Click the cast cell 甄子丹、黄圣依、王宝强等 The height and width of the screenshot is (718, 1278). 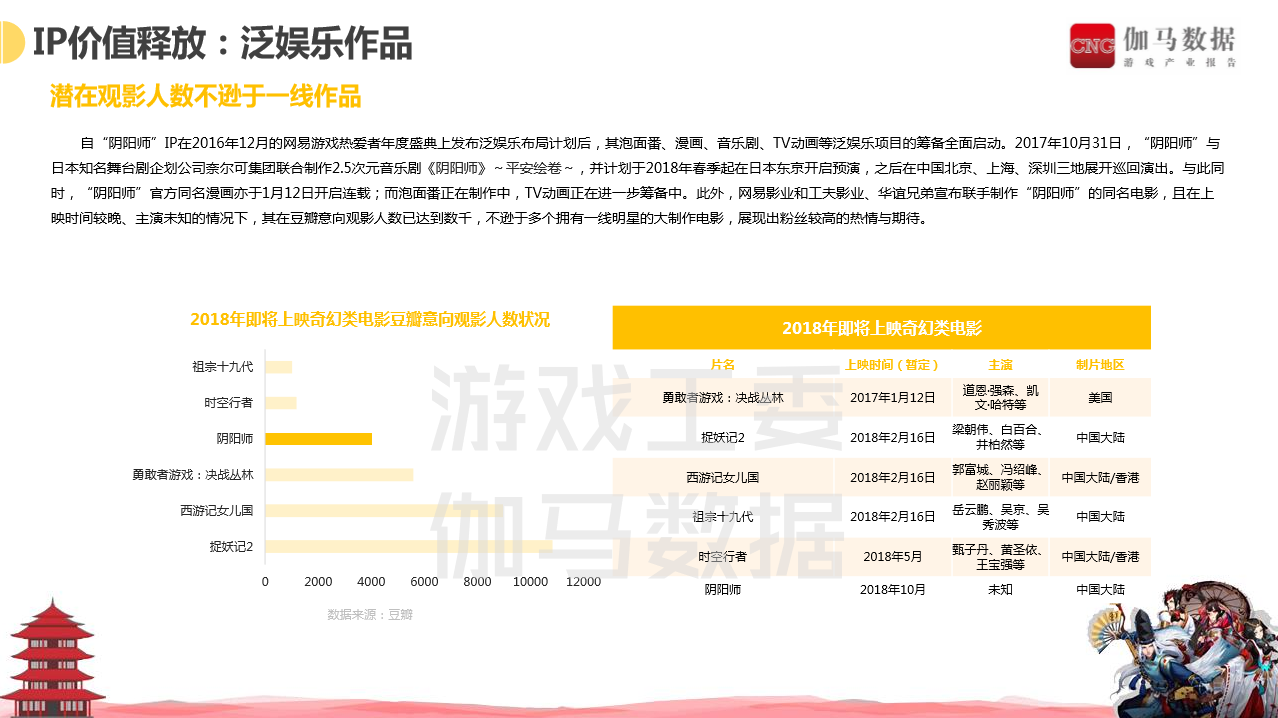[x=1000, y=556]
